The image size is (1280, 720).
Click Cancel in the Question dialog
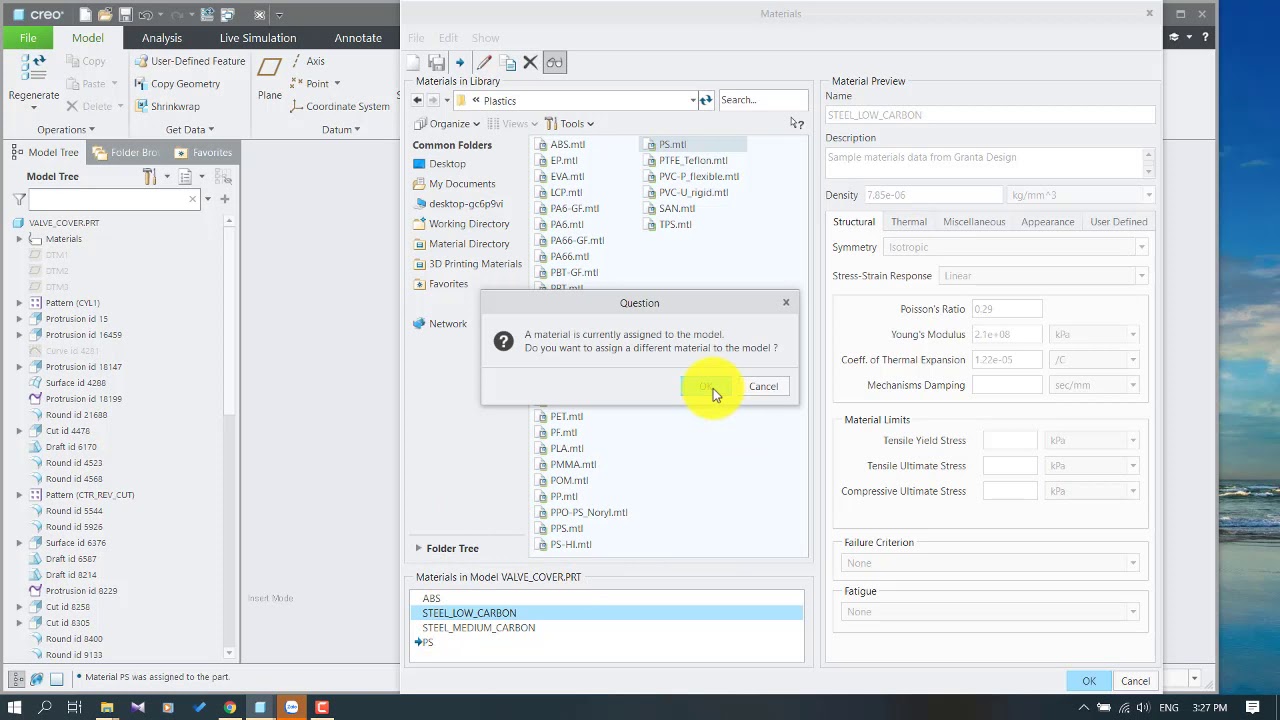(763, 387)
